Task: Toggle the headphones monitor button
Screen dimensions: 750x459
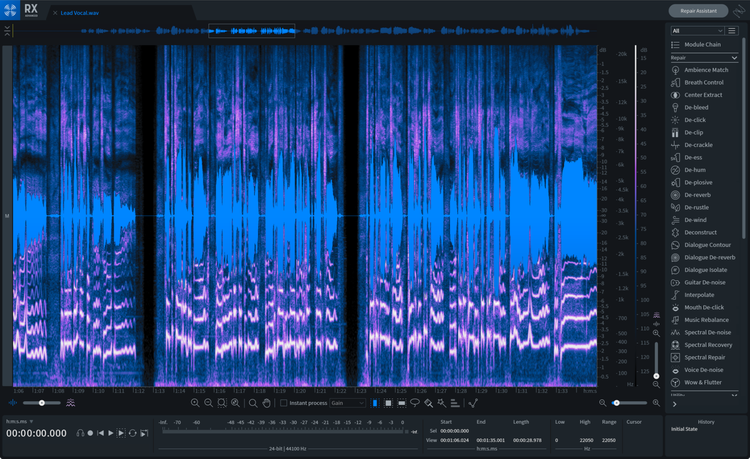Action: (x=79, y=433)
